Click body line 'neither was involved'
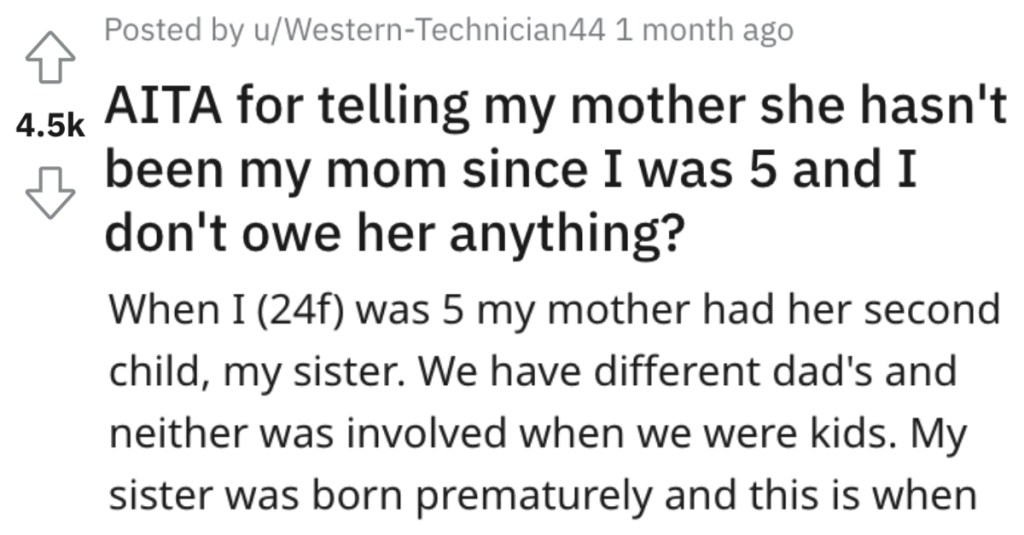The height and width of the screenshot is (535, 1024). pyautogui.click(x=537, y=434)
